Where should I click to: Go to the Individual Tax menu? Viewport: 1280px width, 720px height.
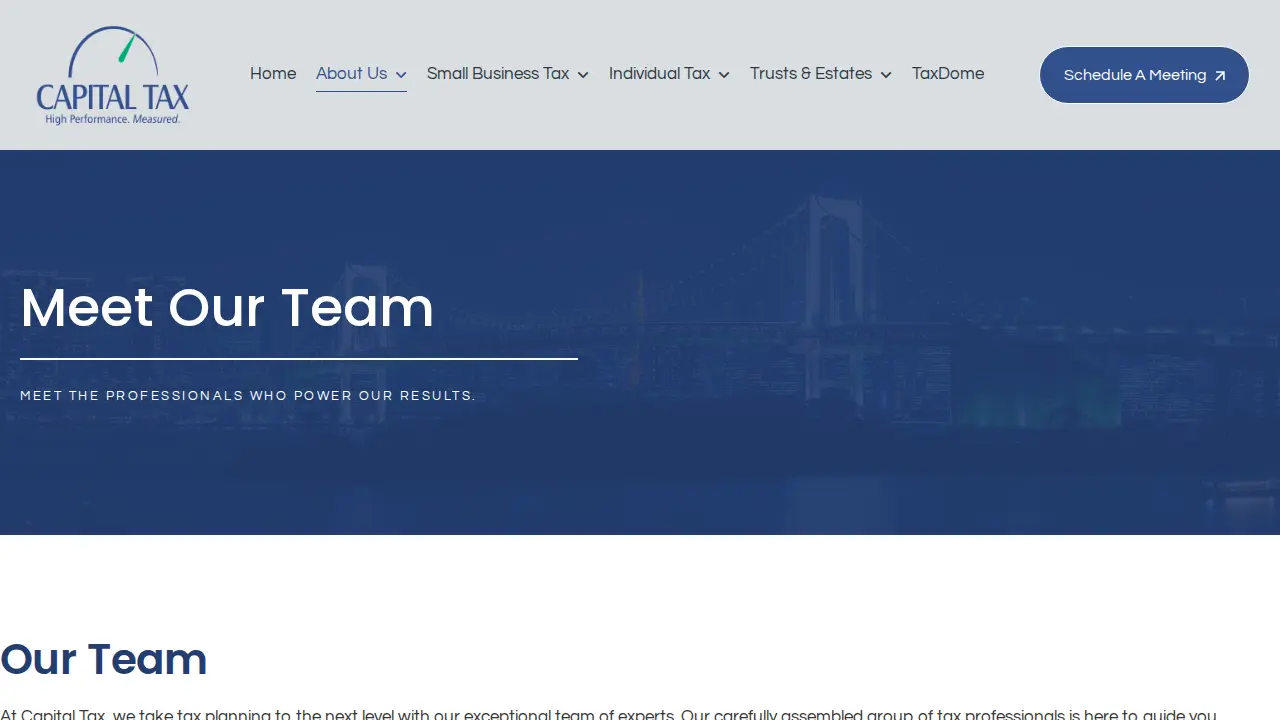pos(659,74)
